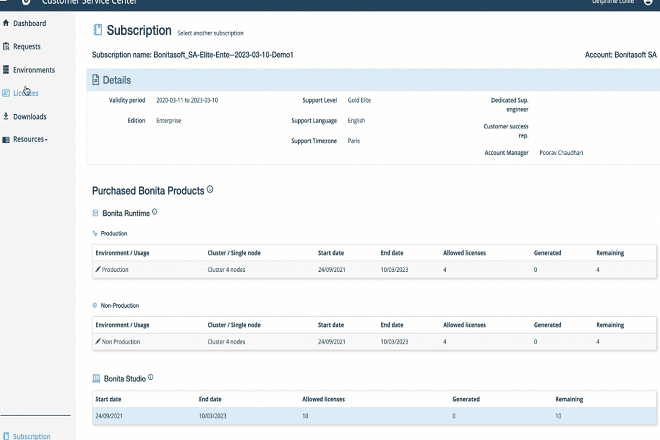Click the pencil icon beside Non Production

(x=98, y=342)
